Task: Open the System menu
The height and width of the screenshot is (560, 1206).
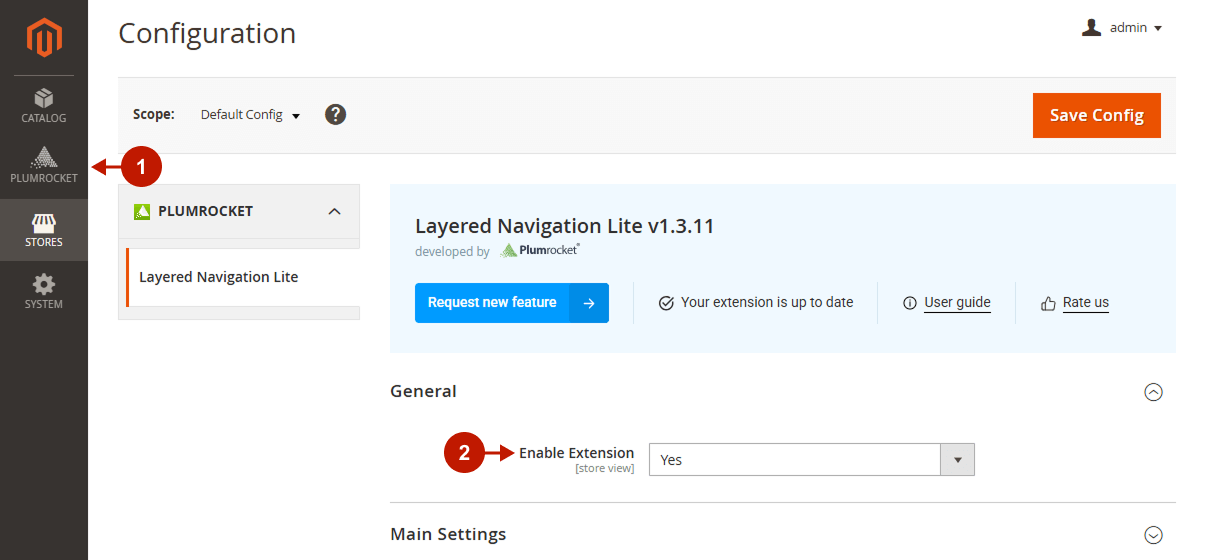Action: 44,292
